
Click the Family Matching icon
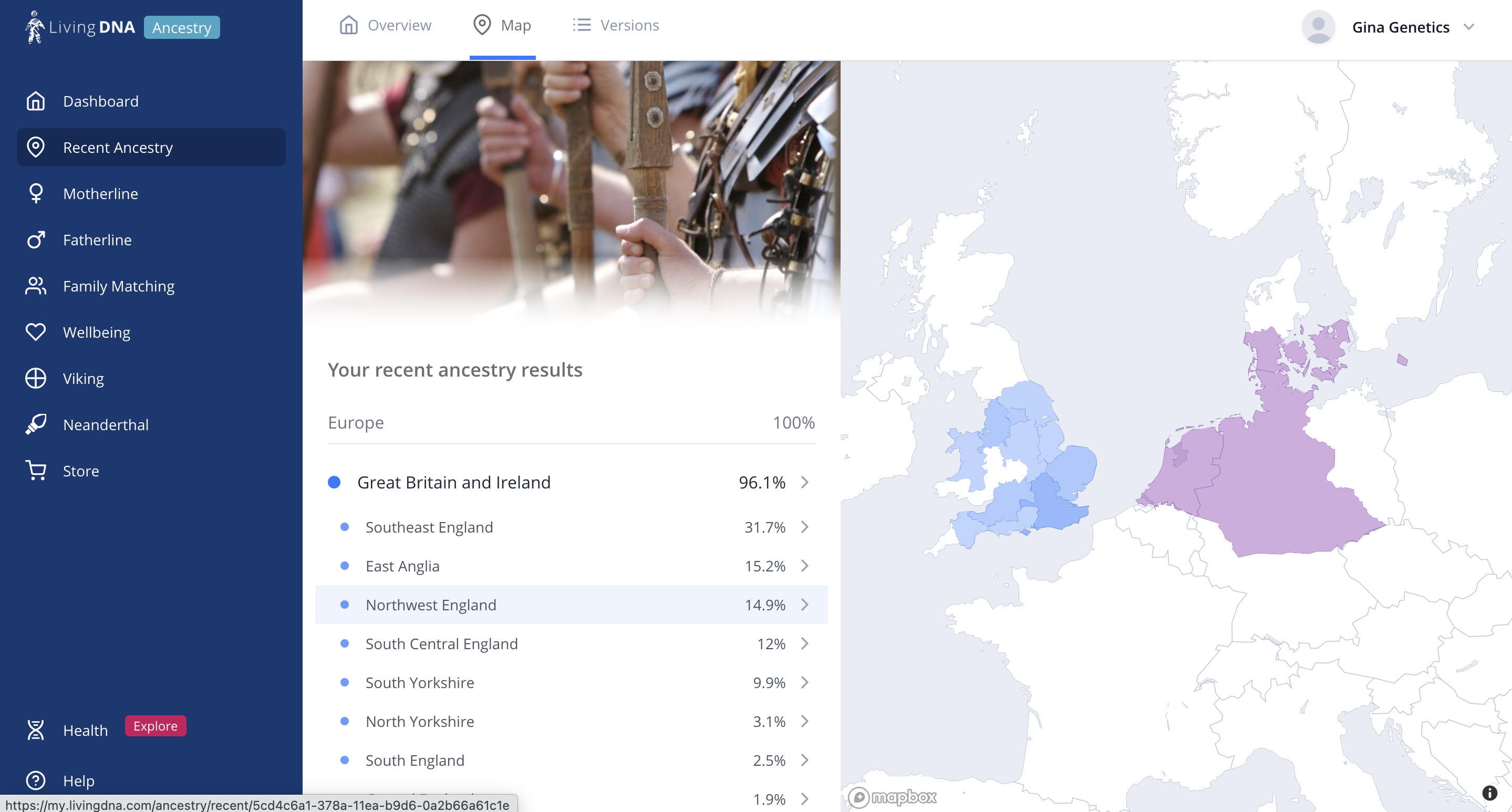[36, 285]
